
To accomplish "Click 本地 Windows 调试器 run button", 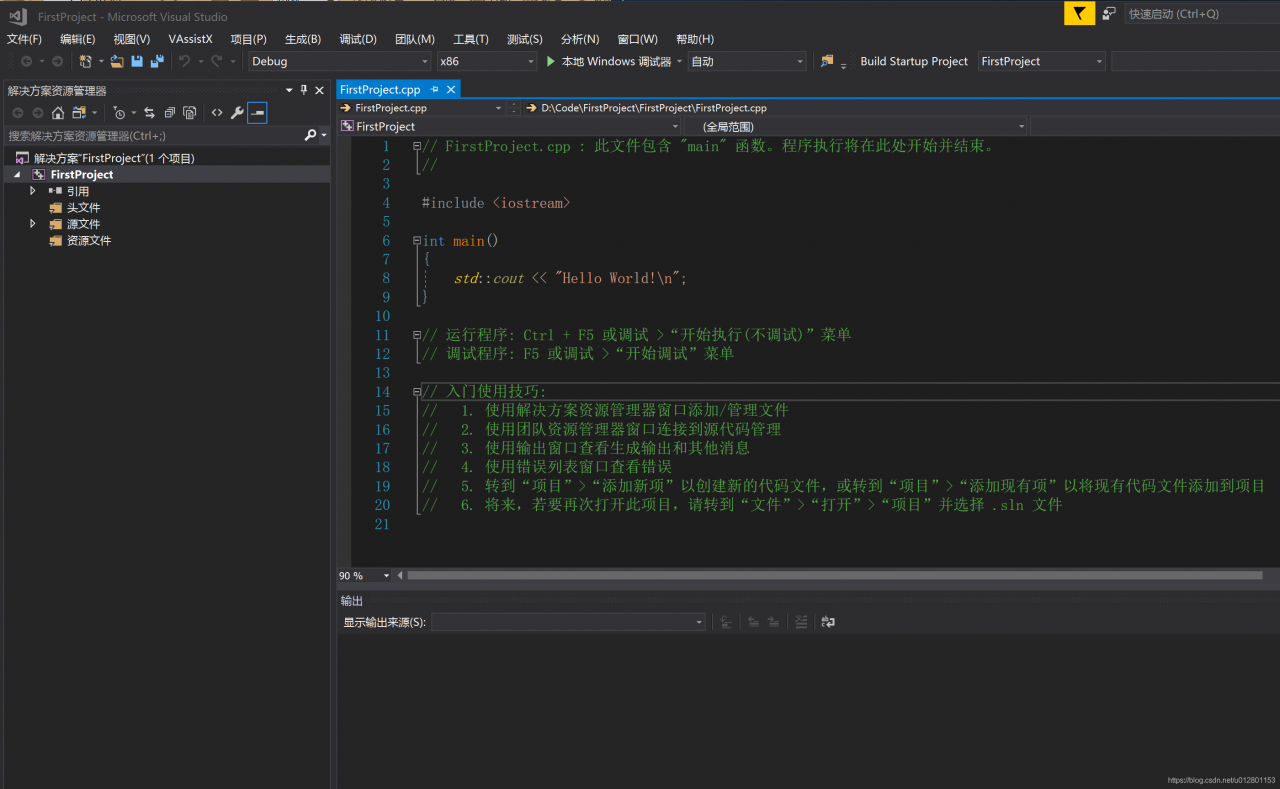I will click(x=608, y=61).
